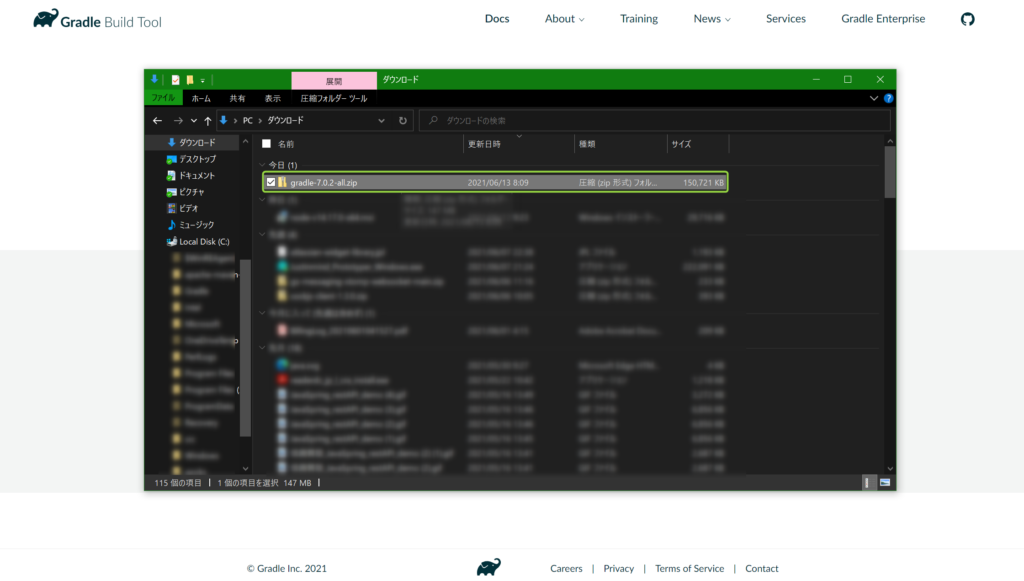Click the file list vertical scrollbar thumb

(x=889, y=172)
